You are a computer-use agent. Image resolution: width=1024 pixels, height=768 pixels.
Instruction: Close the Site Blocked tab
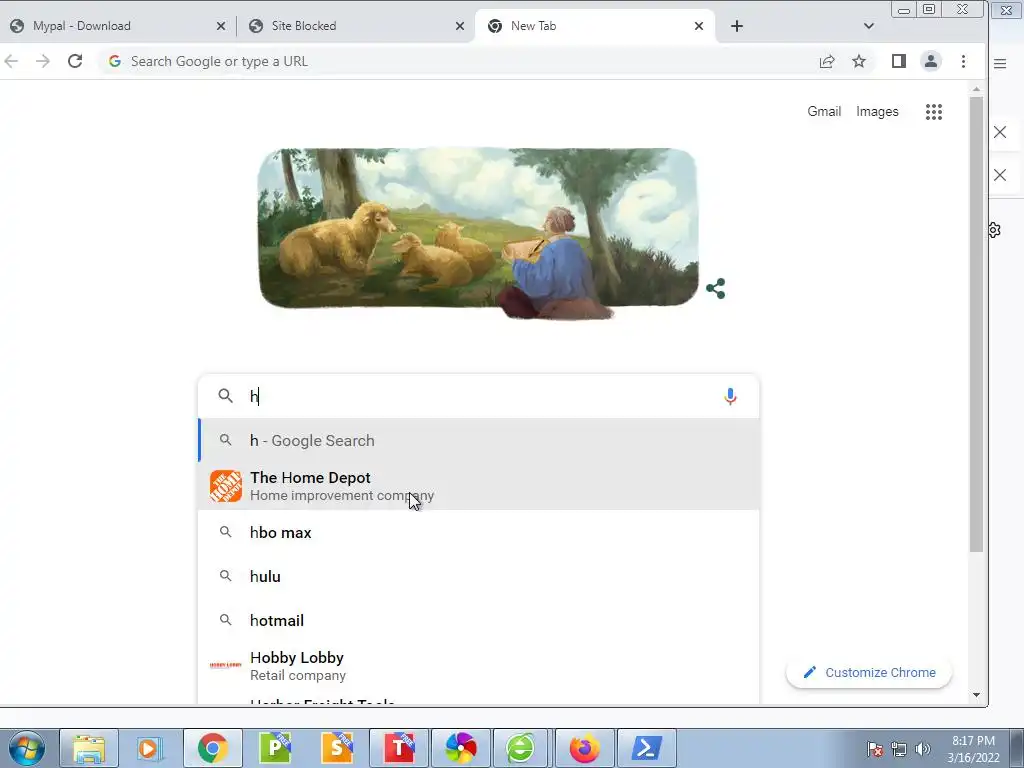pyautogui.click(x=460, y=26)
